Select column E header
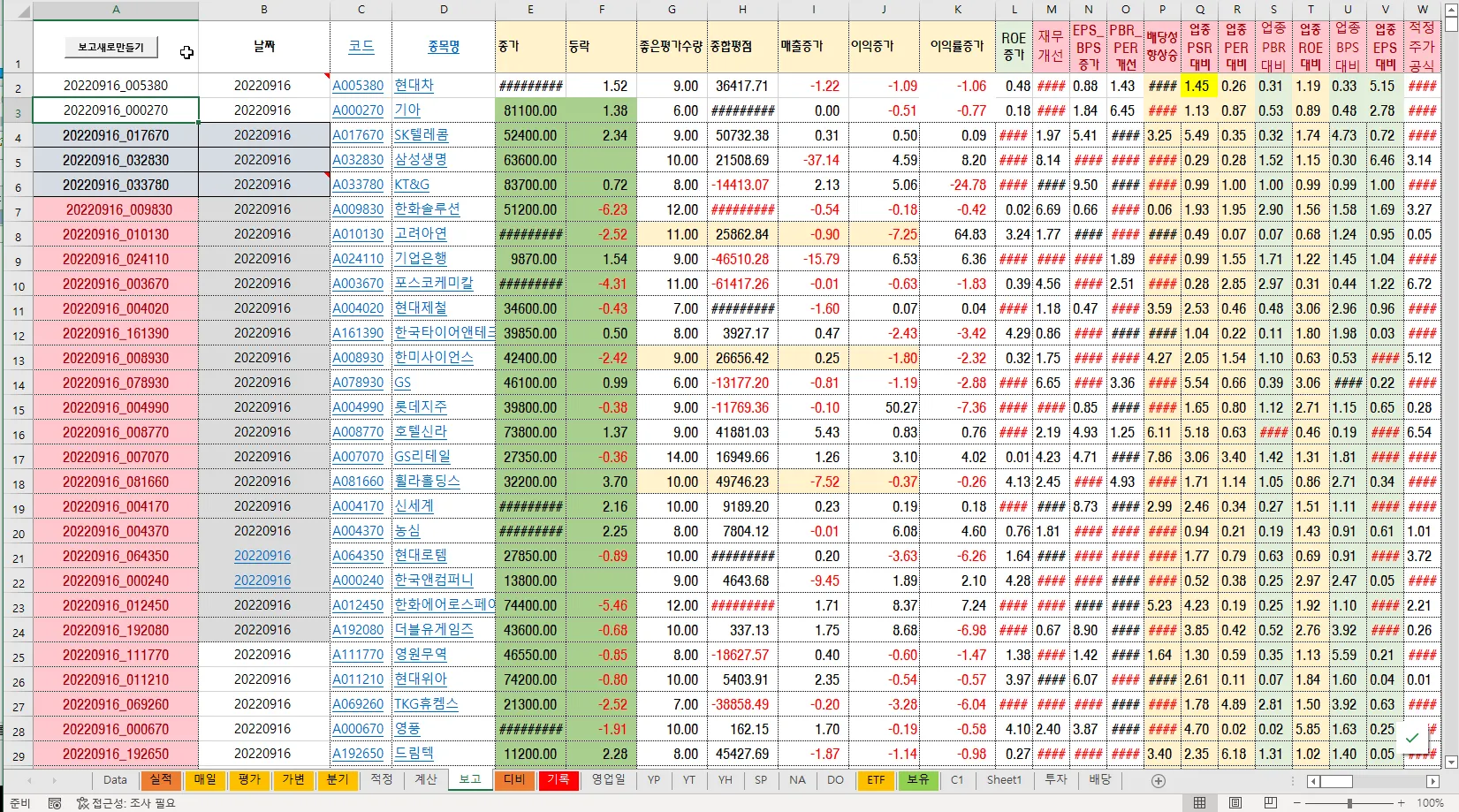1459x812 pixels. [x=530, y=10]
